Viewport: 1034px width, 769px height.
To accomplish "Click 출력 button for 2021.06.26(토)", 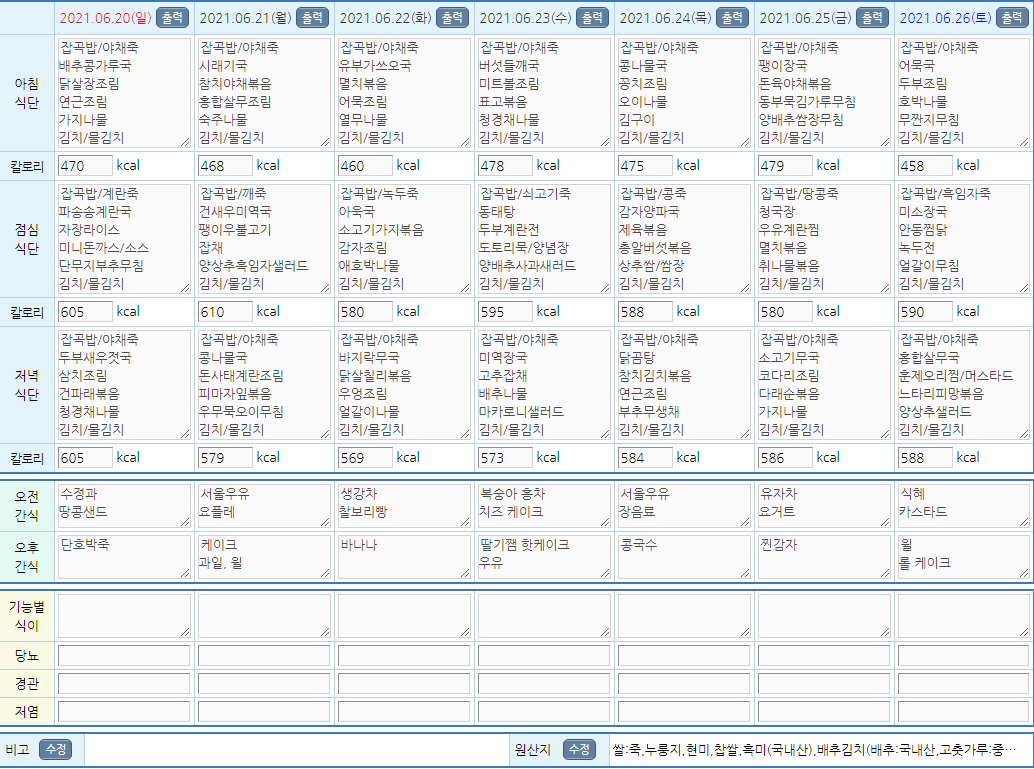I will click(x=1012, y=18).
